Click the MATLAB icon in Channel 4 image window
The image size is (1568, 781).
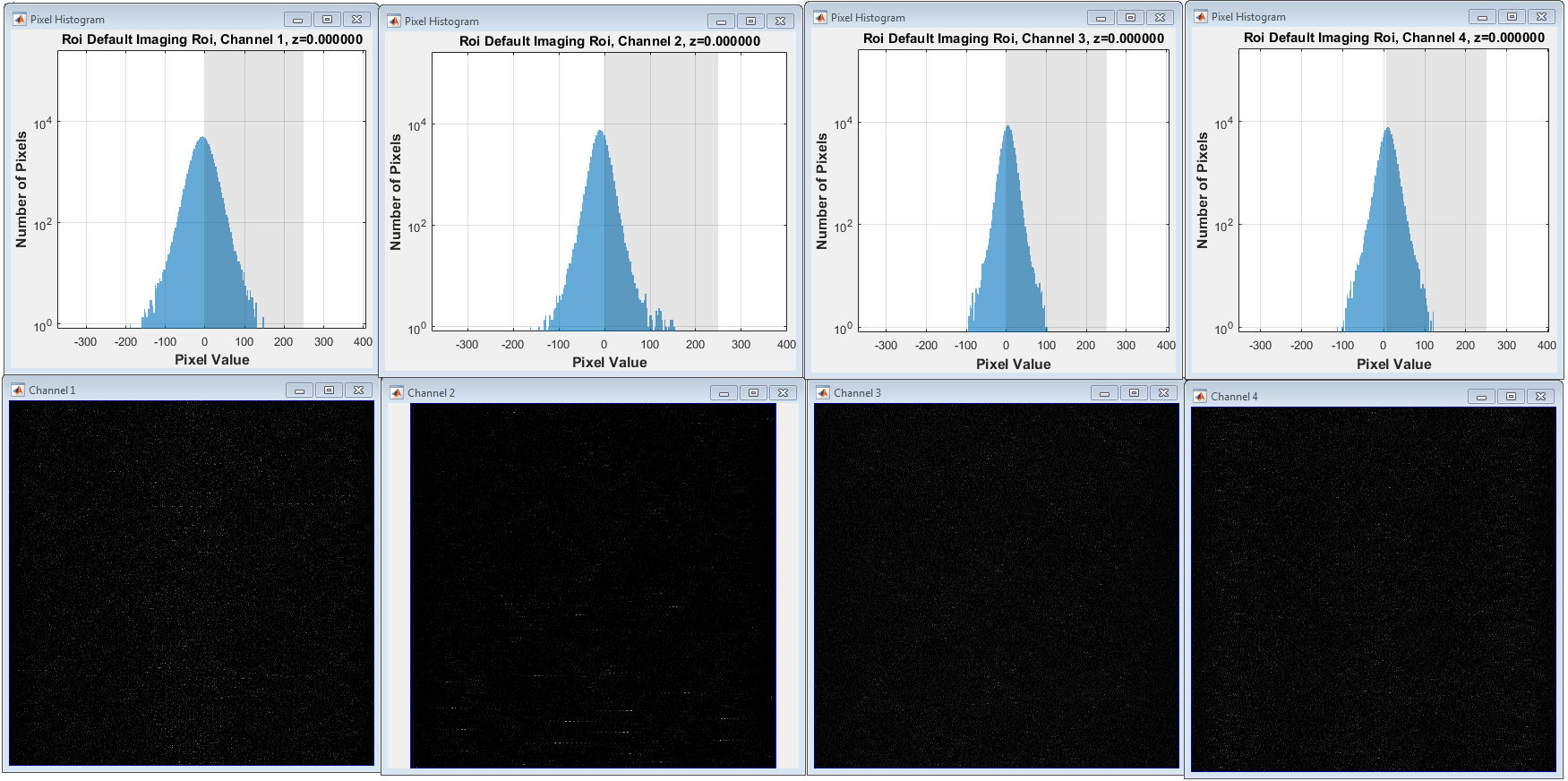pyautogui.click(x=1200, y=397)
